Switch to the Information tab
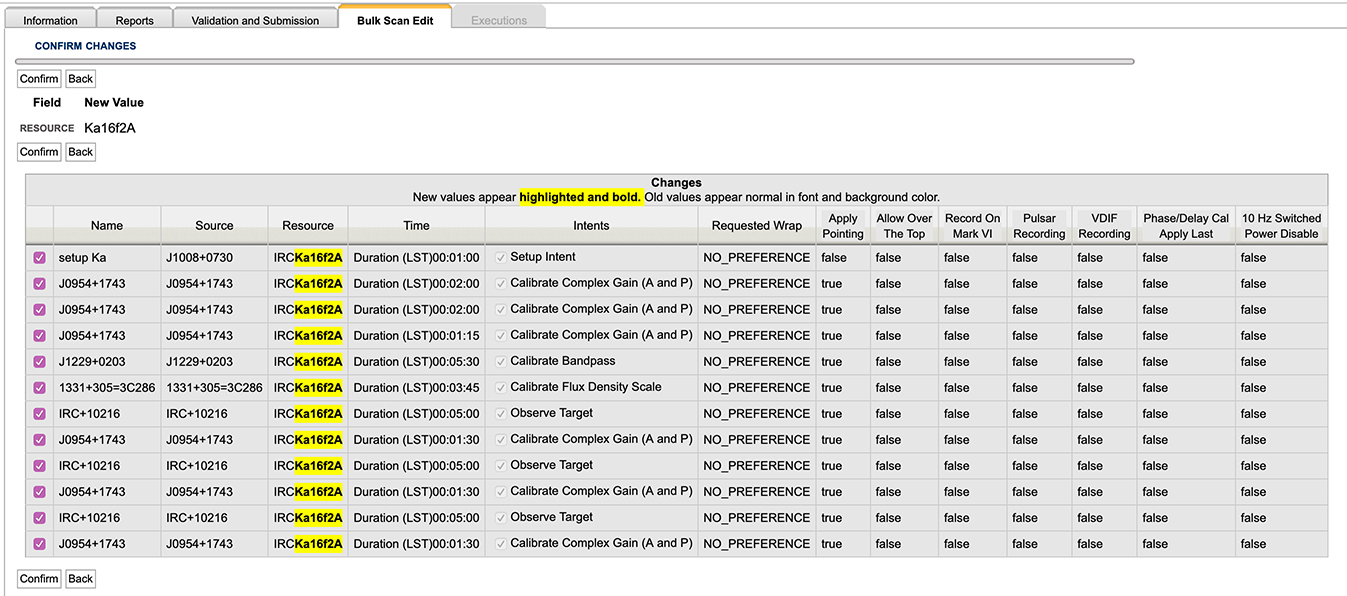The width and height of the screenshot is (1347, 596). (x=50, y=20)
